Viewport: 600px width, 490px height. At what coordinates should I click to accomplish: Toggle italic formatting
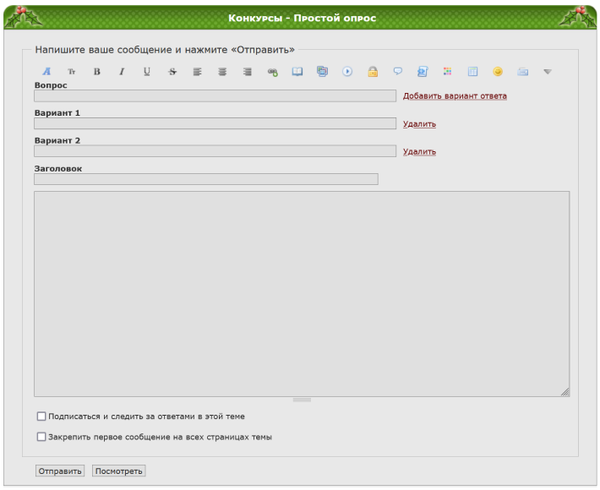pos(122,72)
